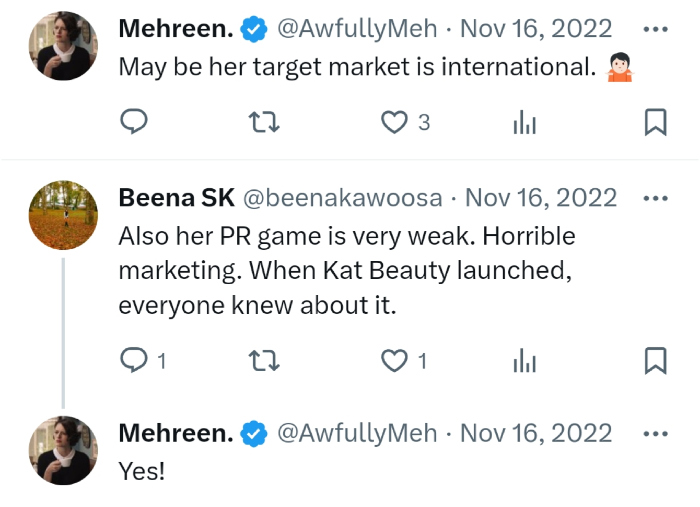Visit the @beenakawoosa handle link
Viewport: 700px width, 507px height.
coord(342,198)
